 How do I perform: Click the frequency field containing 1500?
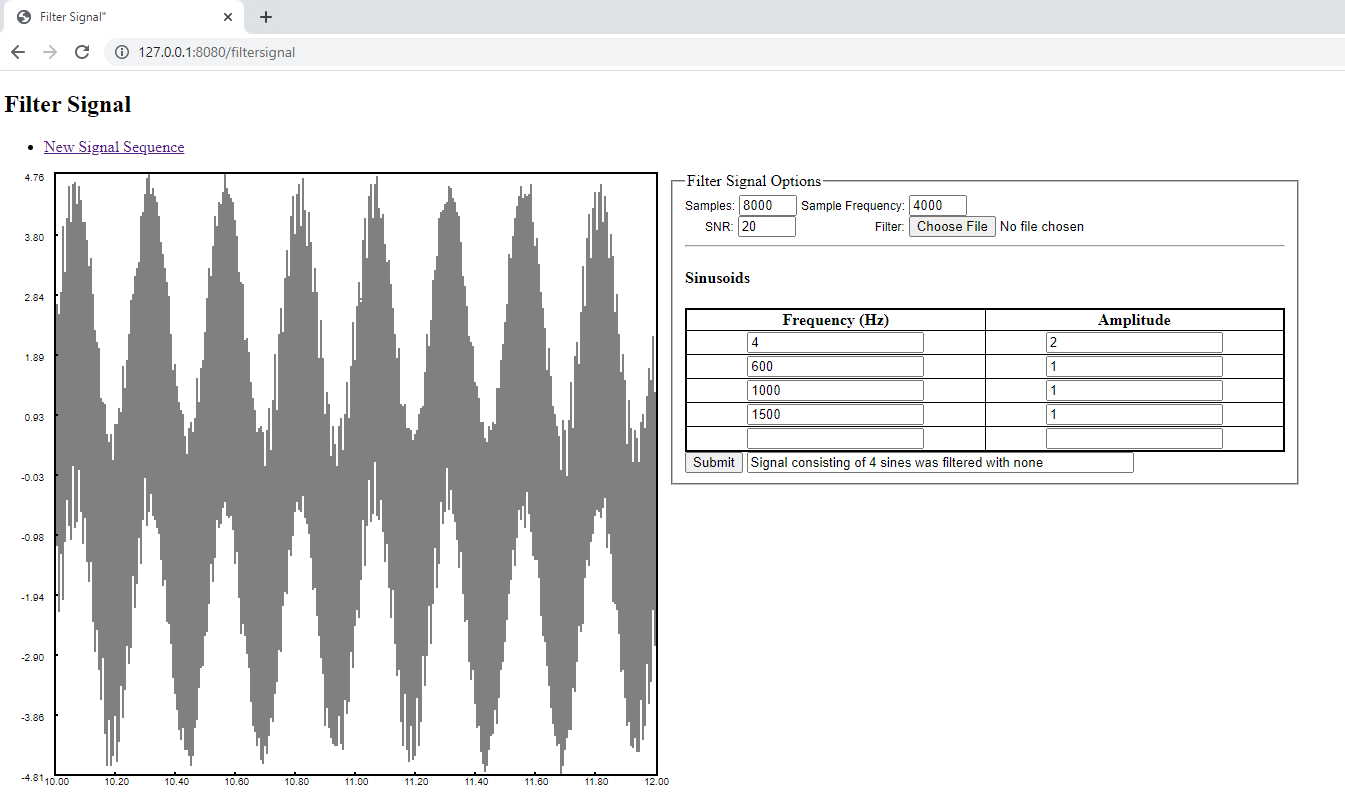pyautogui.click(x=834, y=413)
